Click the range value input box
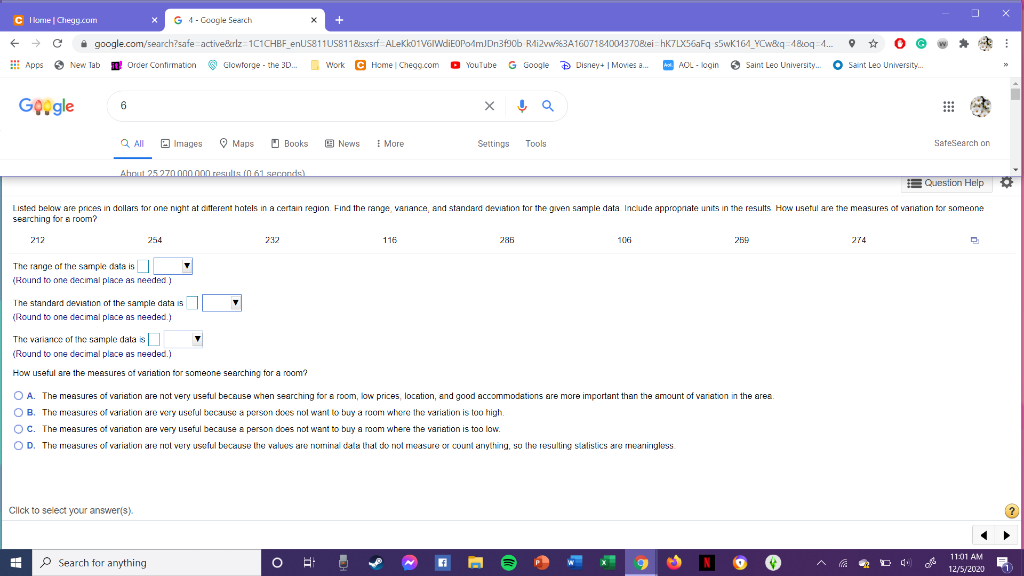 143,266
